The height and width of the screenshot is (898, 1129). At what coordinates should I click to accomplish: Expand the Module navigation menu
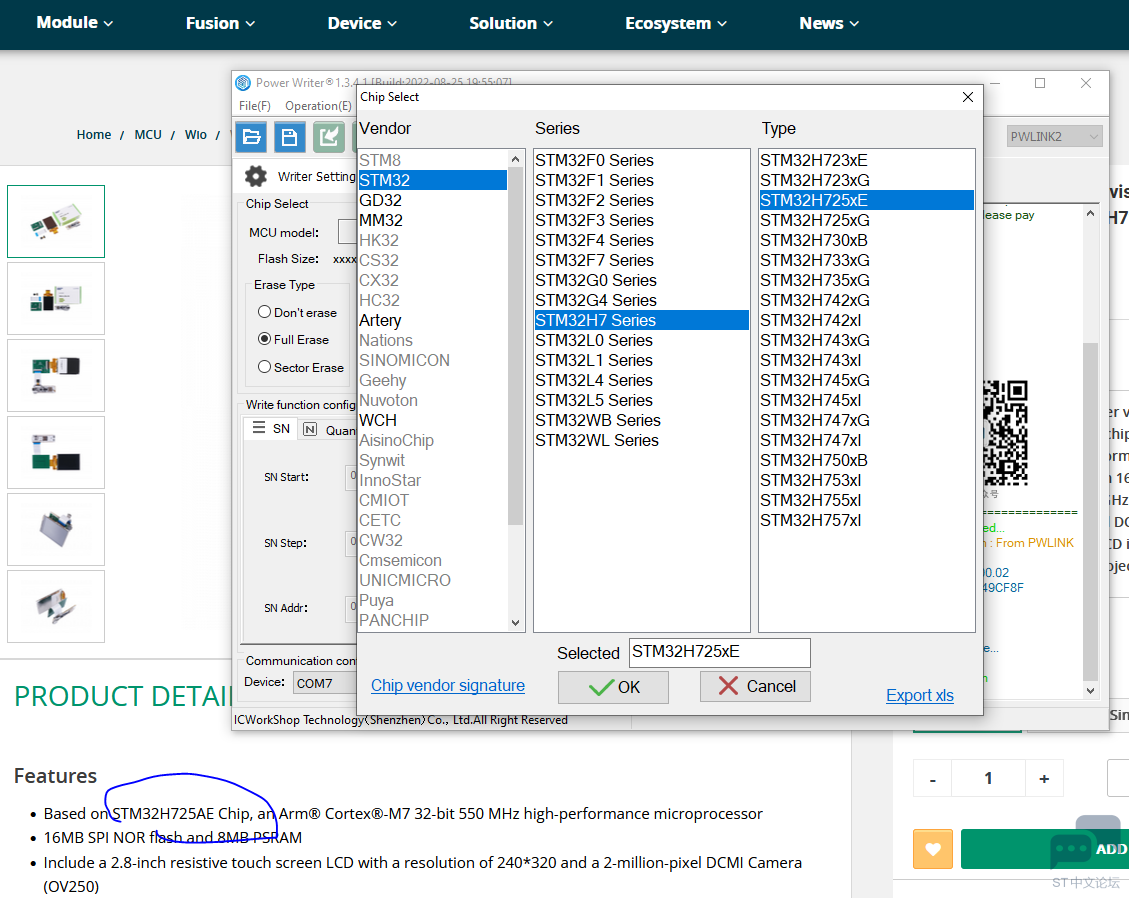[x=75, y=23]
